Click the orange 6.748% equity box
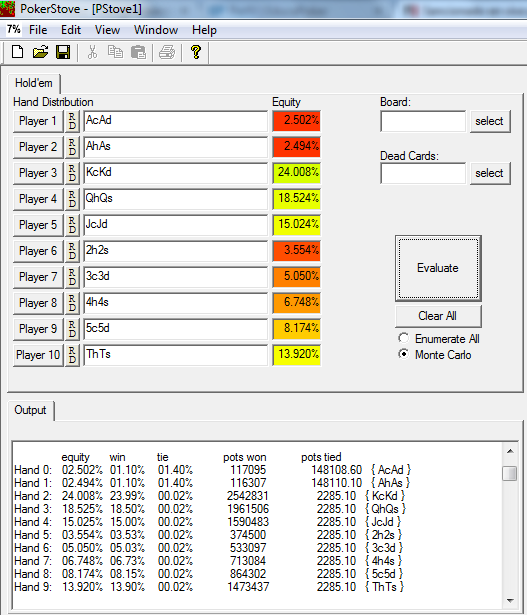 click(297, 303)
